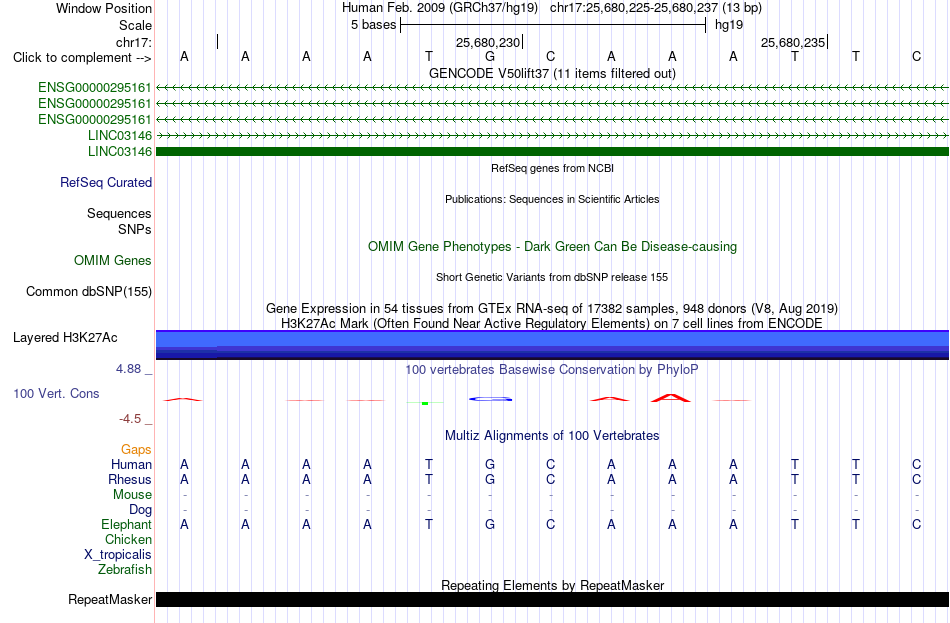The image size is (950, 623).
Task: Click 'RefSeq genes from NCBI' title
Action: pos(552,168)
